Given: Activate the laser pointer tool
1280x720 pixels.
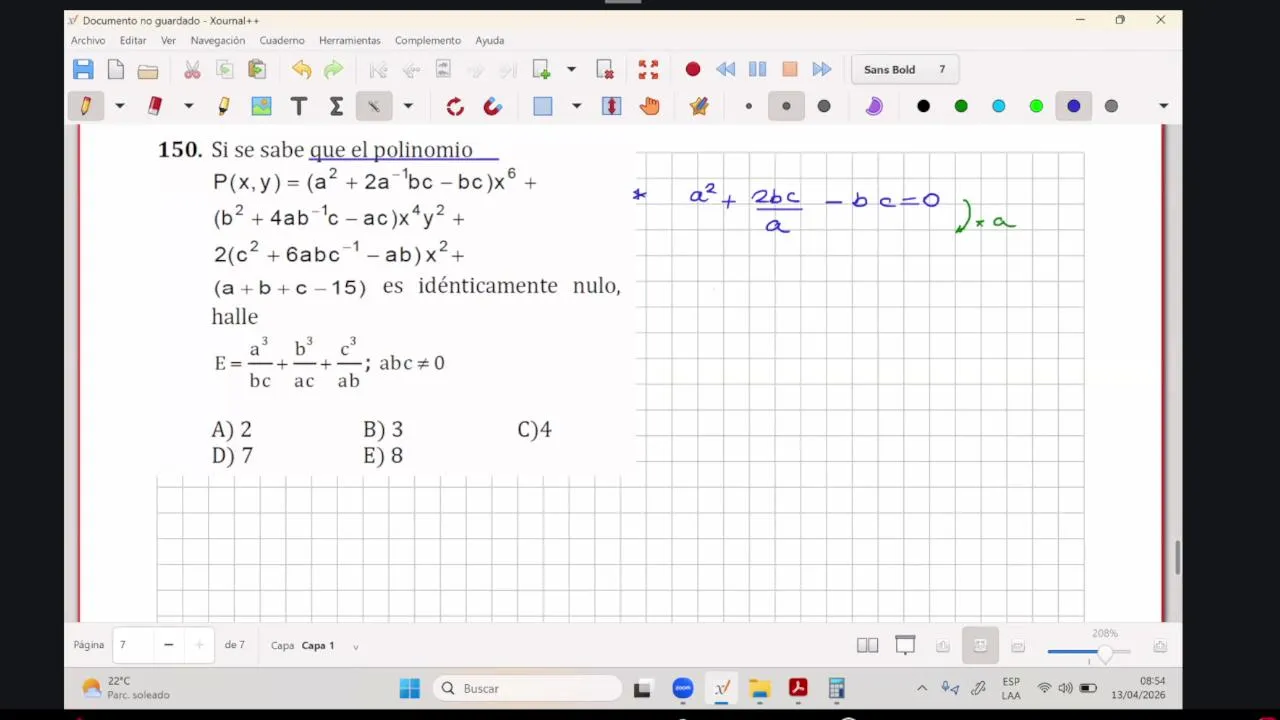Looking at the screenshot, I should tap(374, 106).
